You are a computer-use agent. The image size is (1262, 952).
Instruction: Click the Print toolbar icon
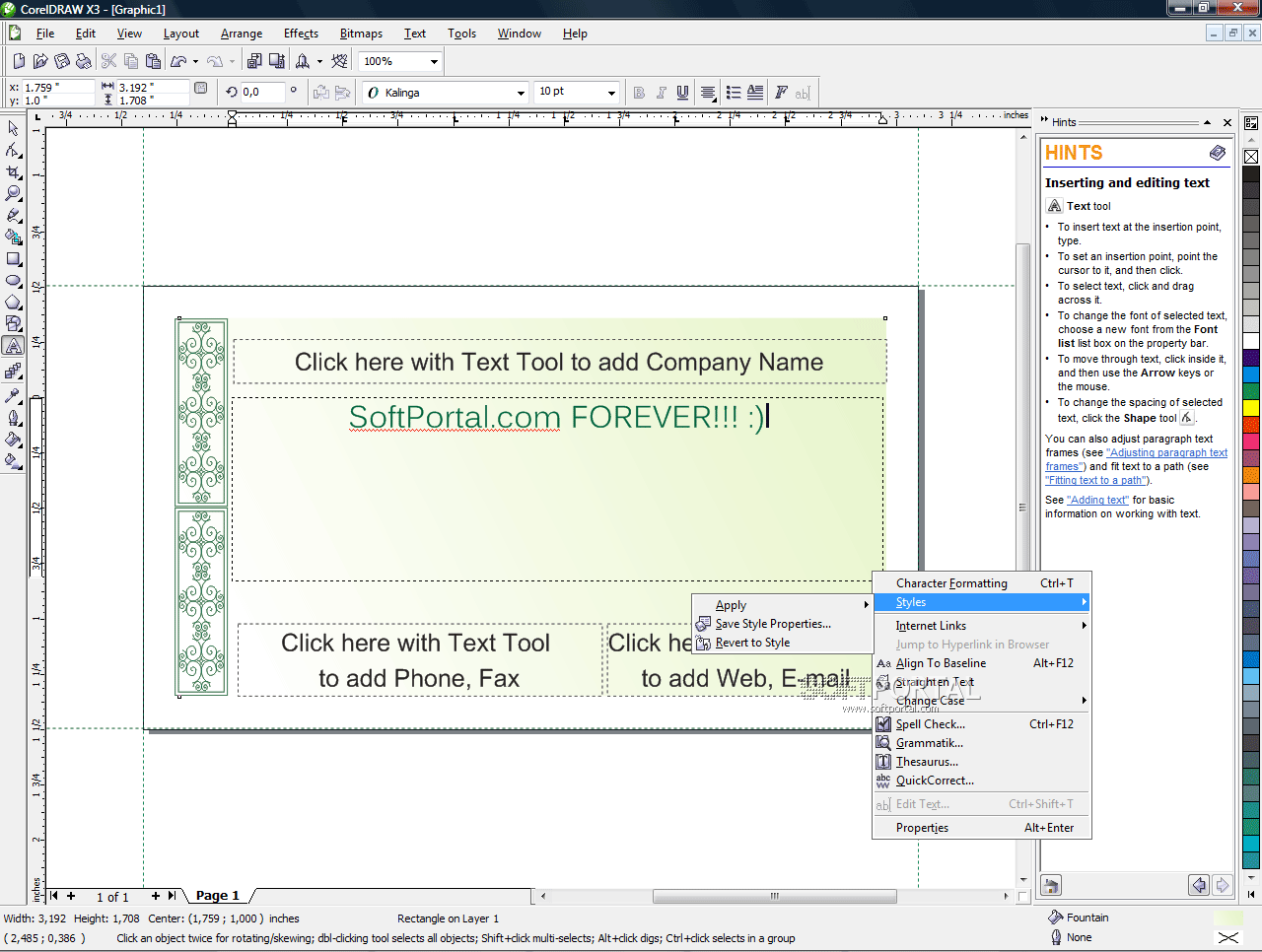coord(84,61)
